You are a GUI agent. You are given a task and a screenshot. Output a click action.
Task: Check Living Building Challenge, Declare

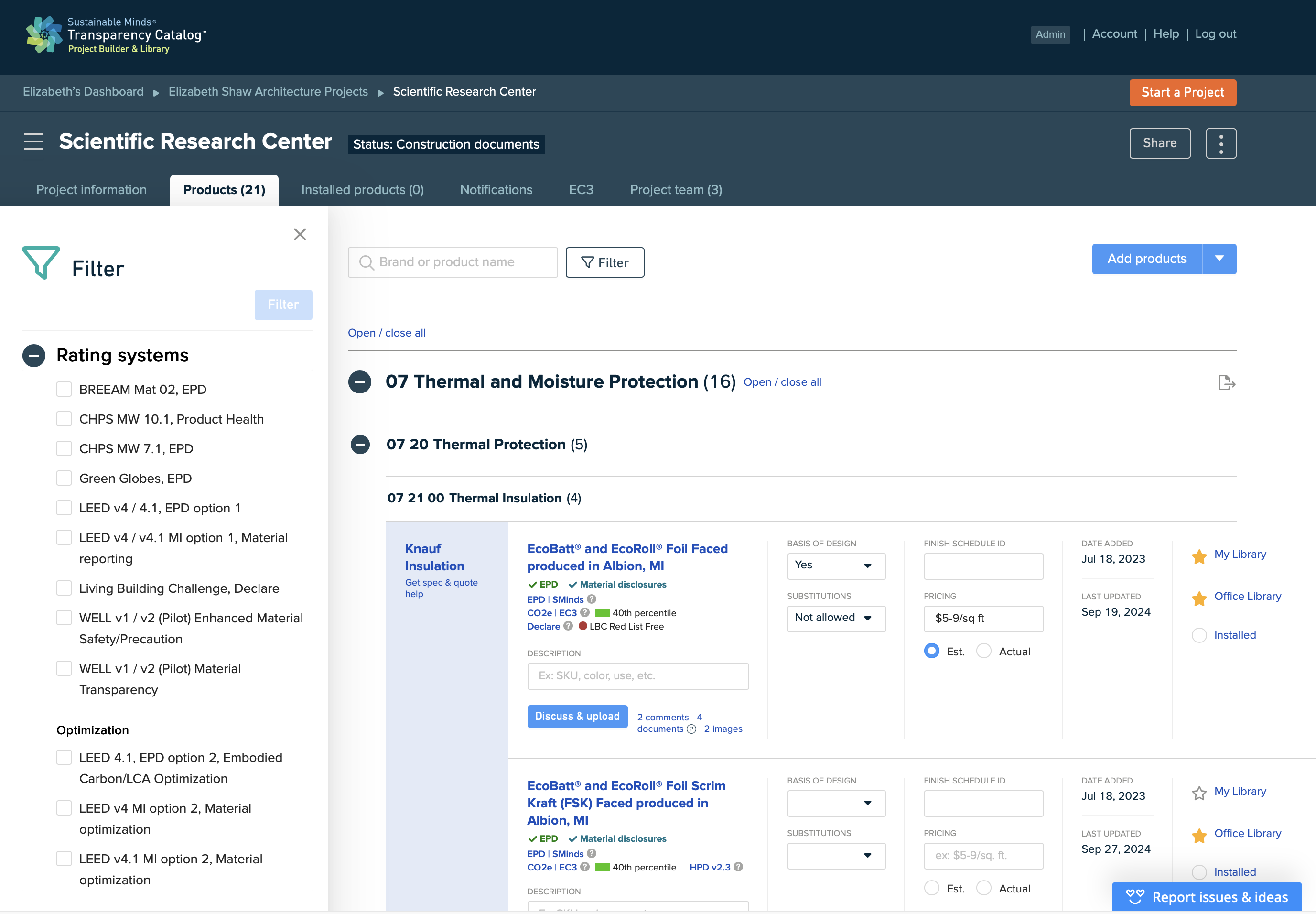64,588
